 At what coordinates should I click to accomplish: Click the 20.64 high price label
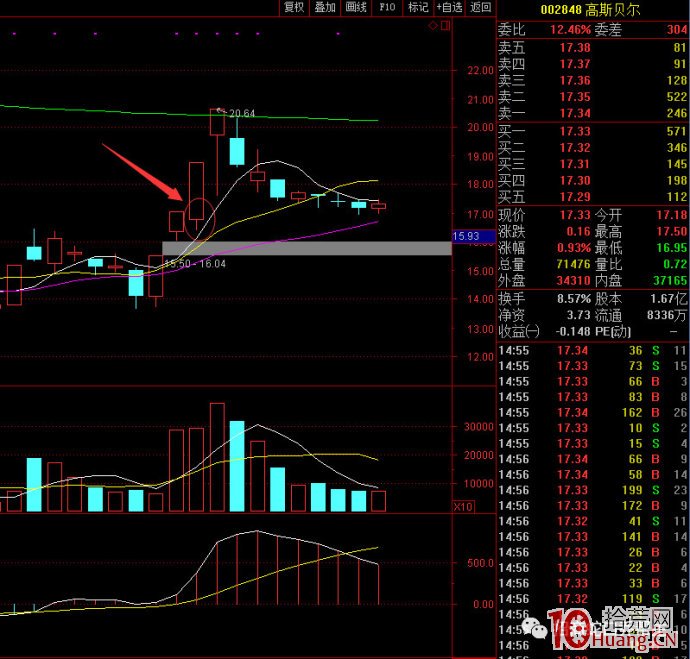[242, 113]
